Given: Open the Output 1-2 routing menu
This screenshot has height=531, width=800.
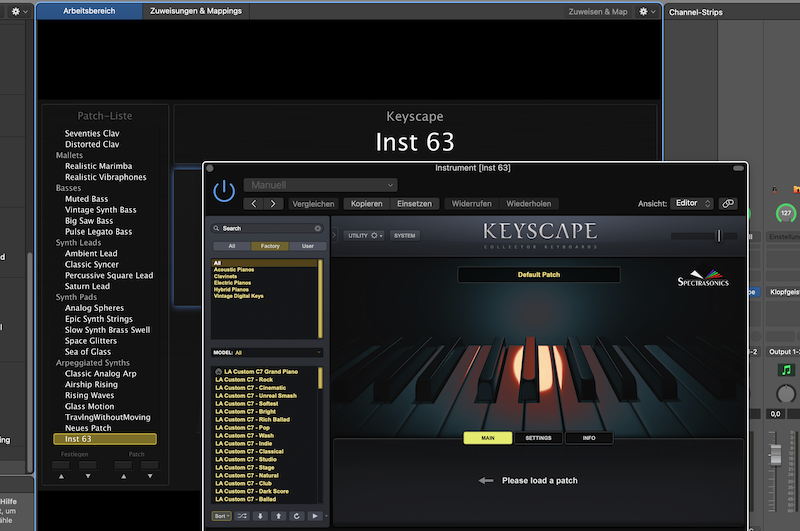Looking at the screenshot, I should coord(783,352).
